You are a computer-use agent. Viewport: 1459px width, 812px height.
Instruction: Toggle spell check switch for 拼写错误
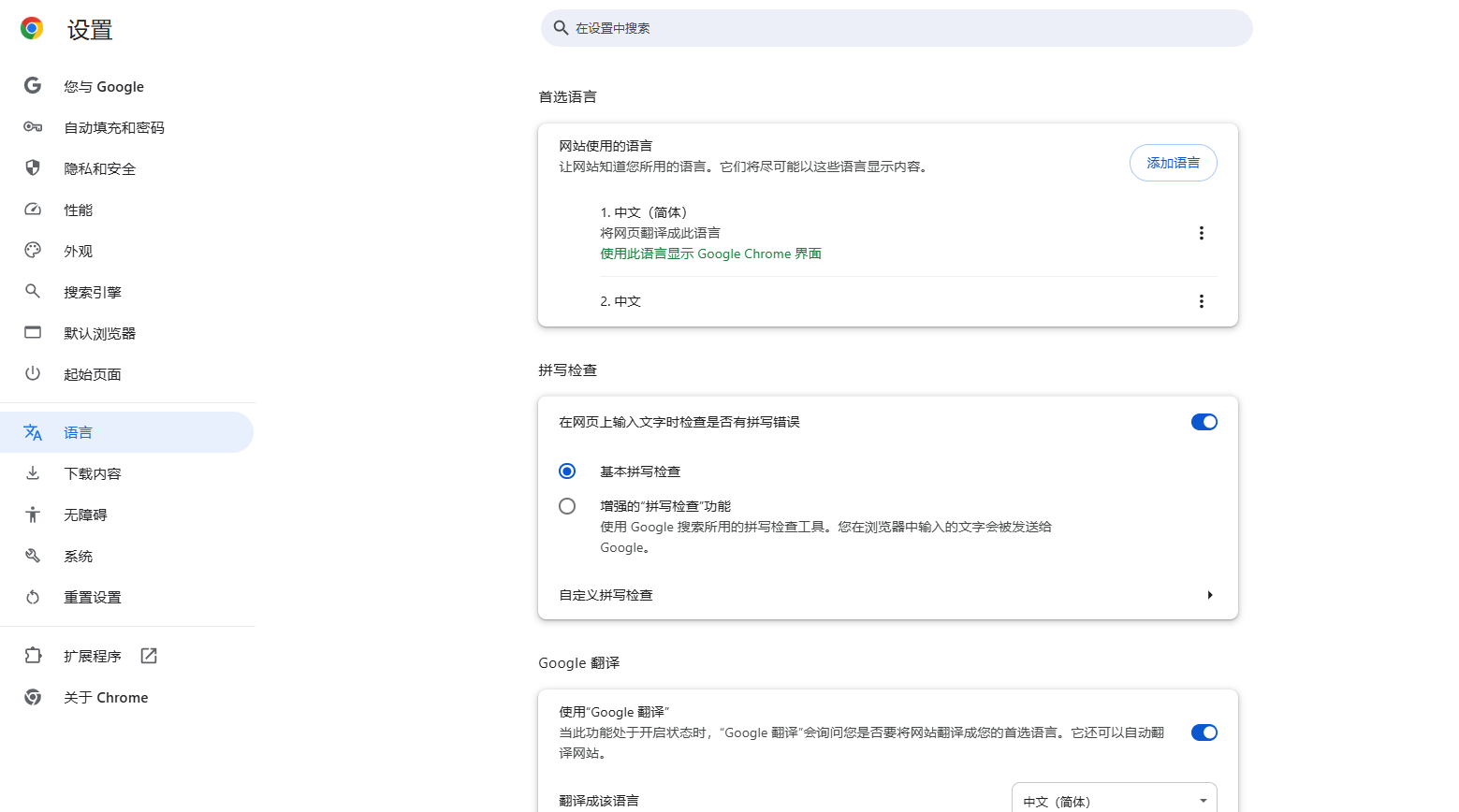pos(1204,422)
